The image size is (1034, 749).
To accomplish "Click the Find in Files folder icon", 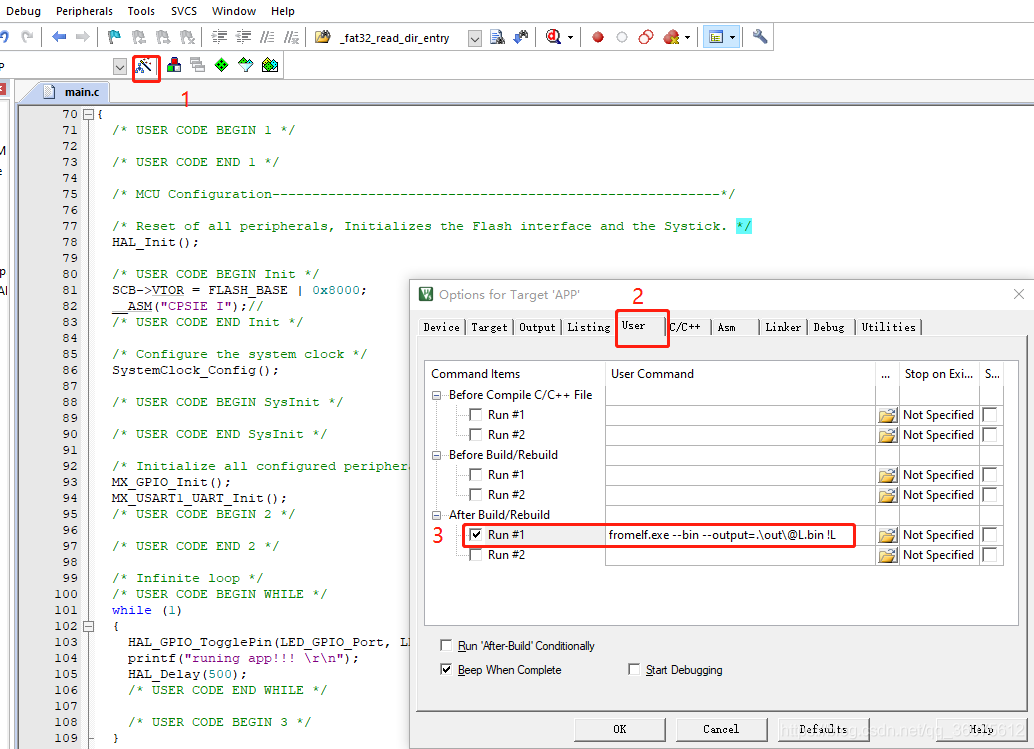I will [x=322, y=37].
